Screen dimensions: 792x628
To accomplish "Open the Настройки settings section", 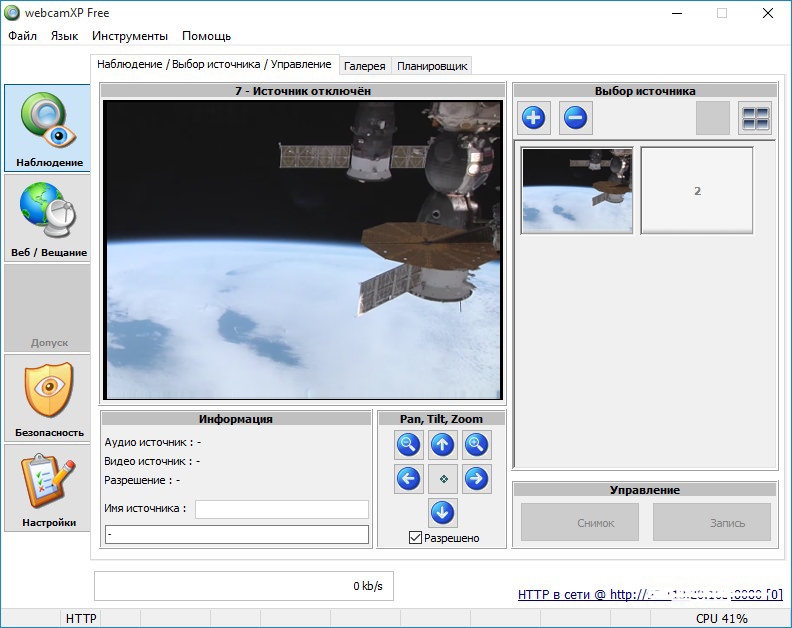I will 47,488.
